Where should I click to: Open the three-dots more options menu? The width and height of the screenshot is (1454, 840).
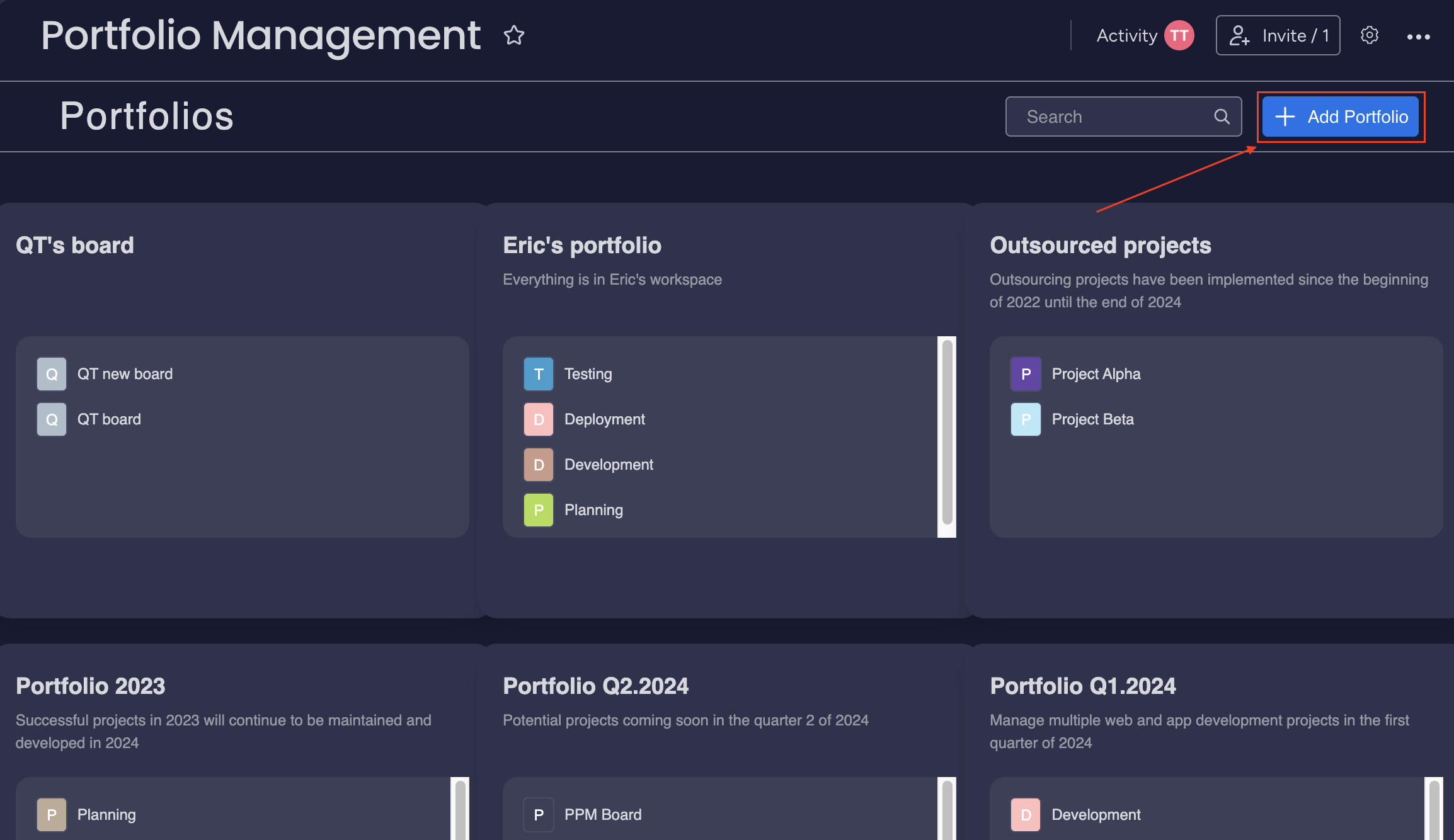[x=1418, y=37]
